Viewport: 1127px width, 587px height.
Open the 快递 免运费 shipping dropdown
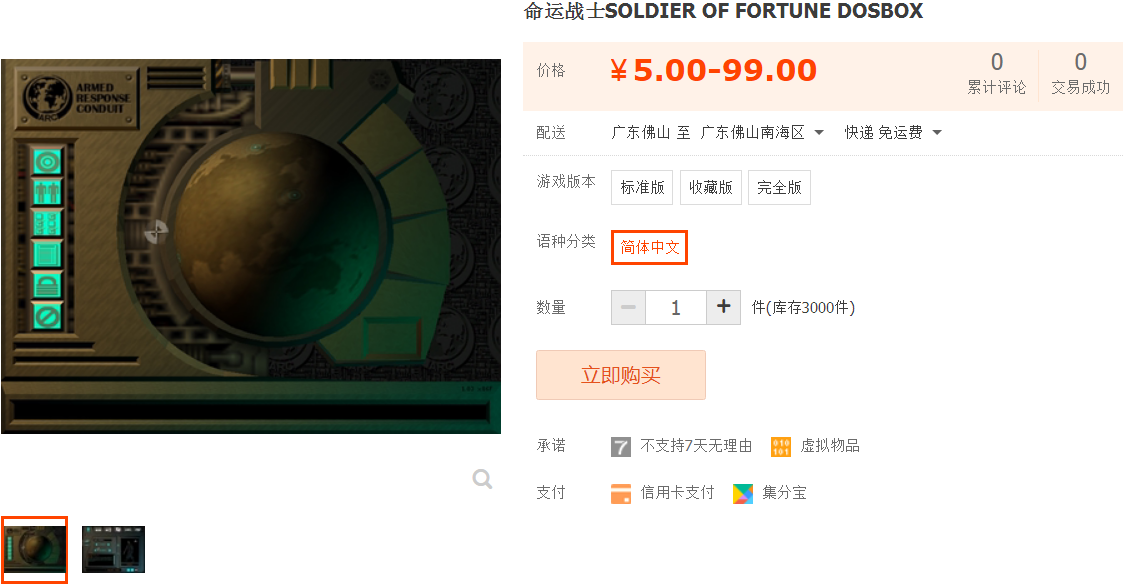(x=893, y=133)
